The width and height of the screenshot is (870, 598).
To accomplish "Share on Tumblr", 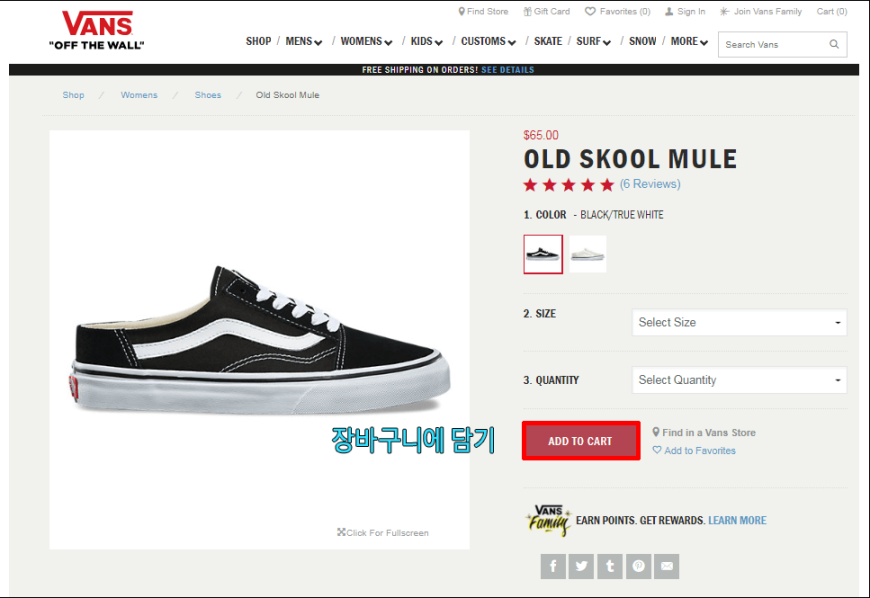I will coord(610,566).
